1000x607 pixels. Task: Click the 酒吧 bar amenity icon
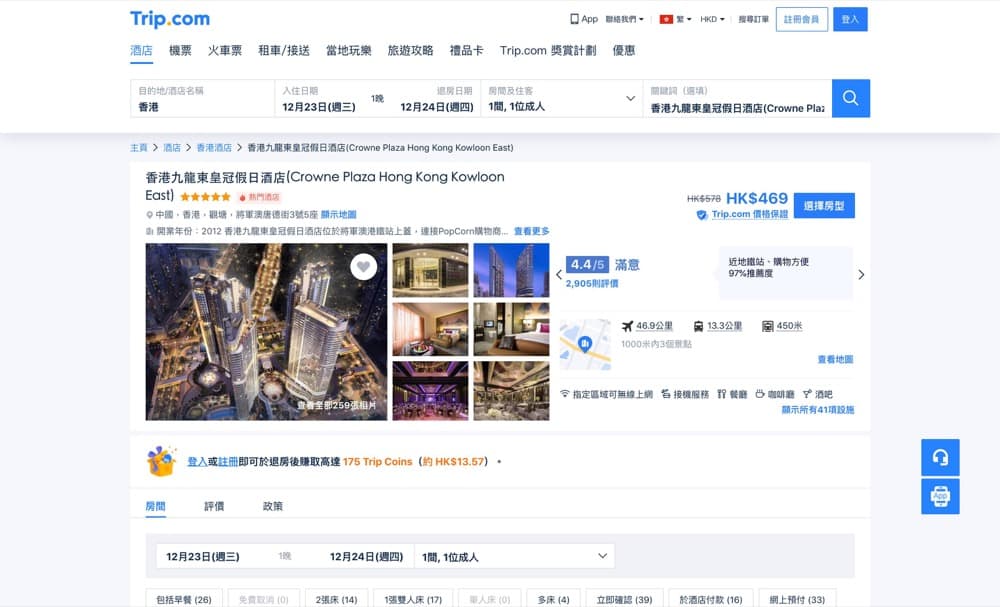point(807,394)
